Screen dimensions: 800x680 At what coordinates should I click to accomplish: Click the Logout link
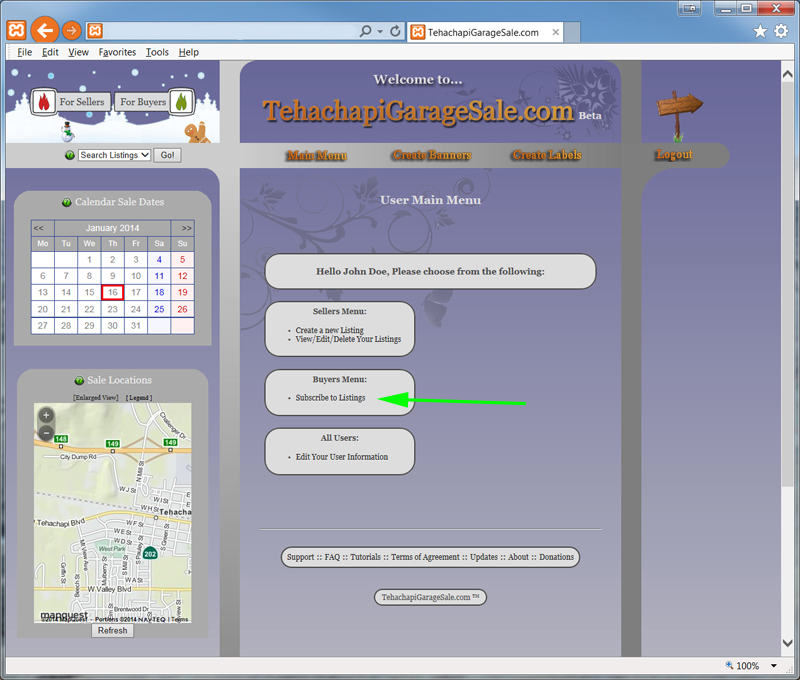point(674,154)
